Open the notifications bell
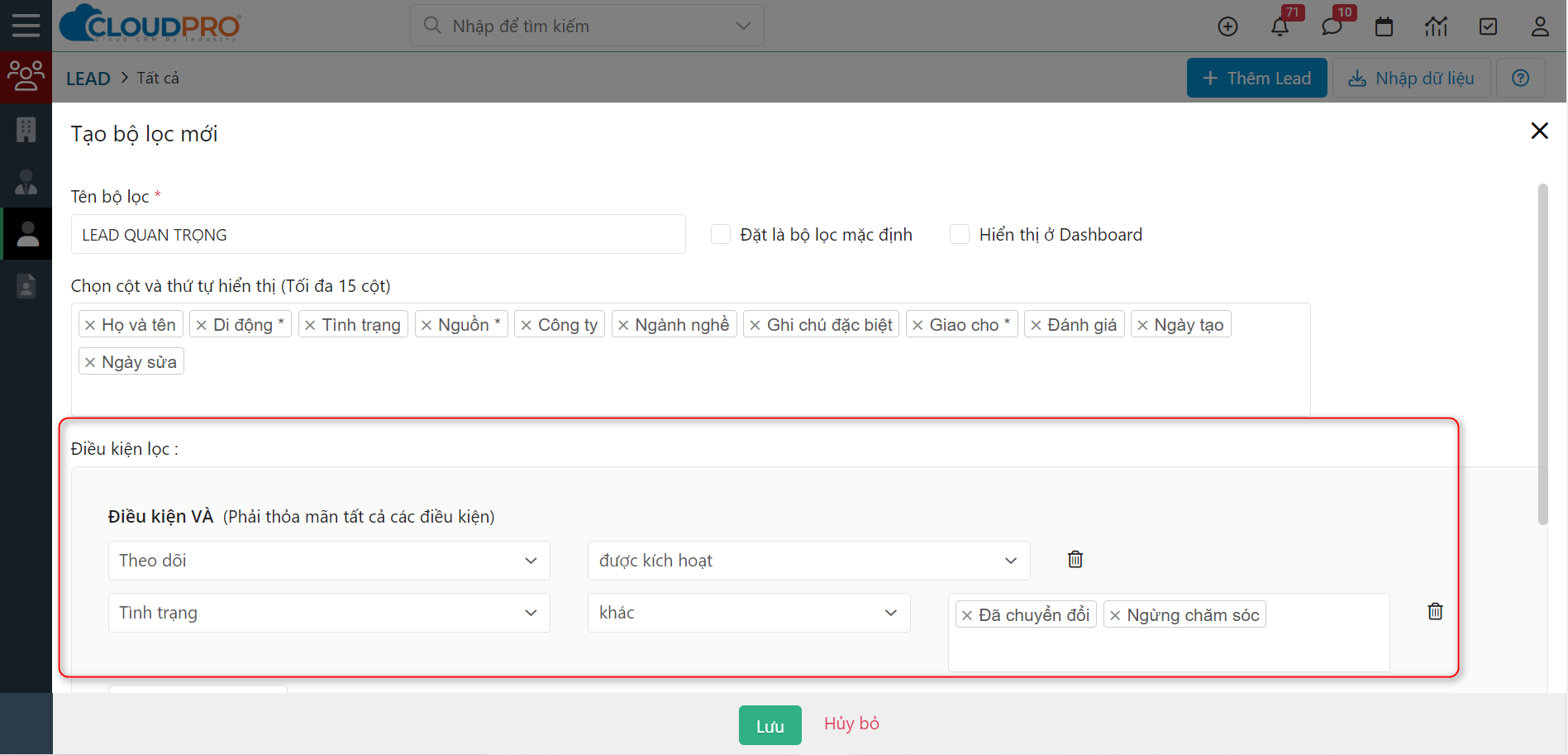The height and width of the screenshot is (755, 1568). pos(1280,26)
